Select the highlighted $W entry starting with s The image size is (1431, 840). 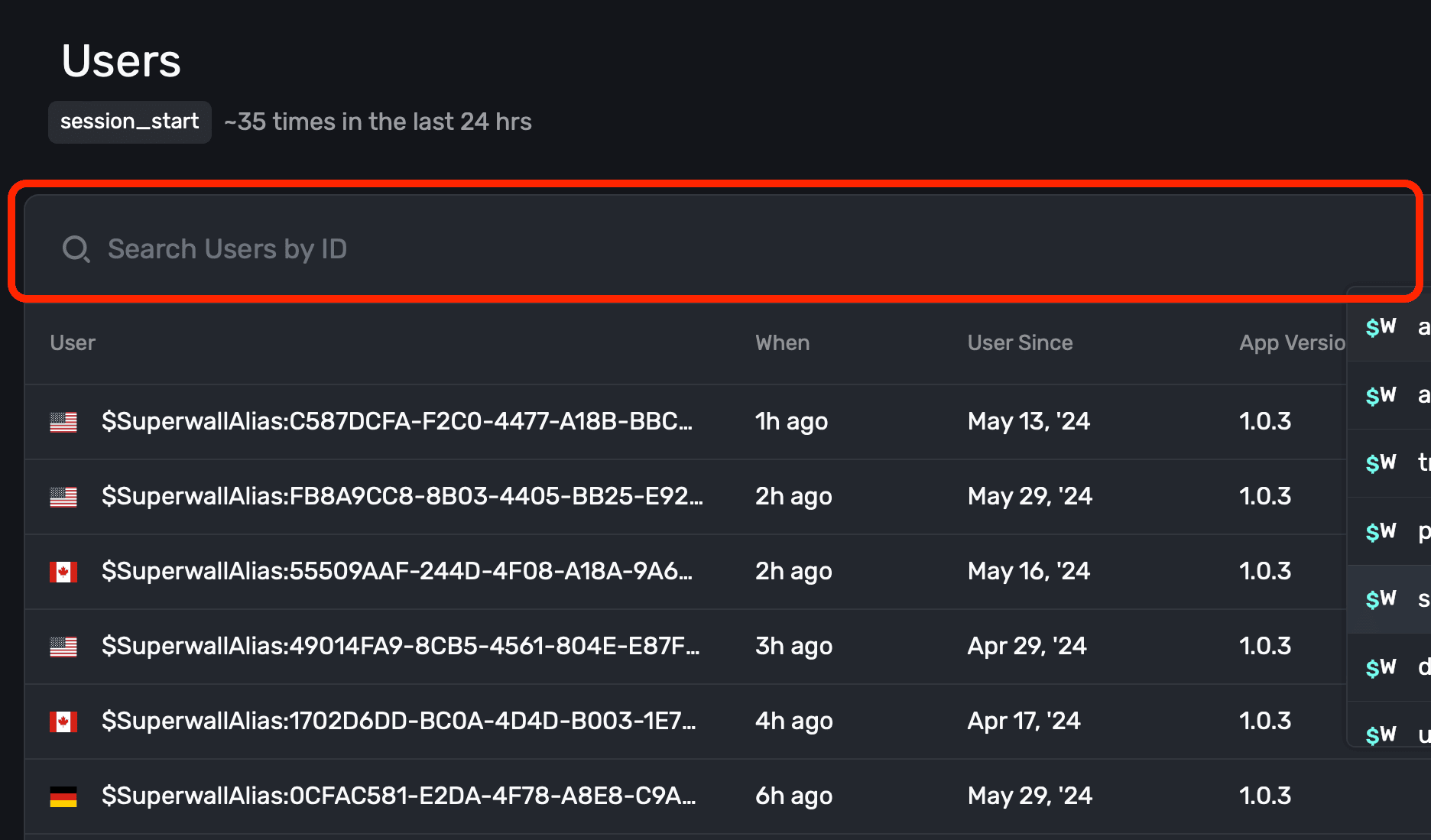click(1389, 599)
